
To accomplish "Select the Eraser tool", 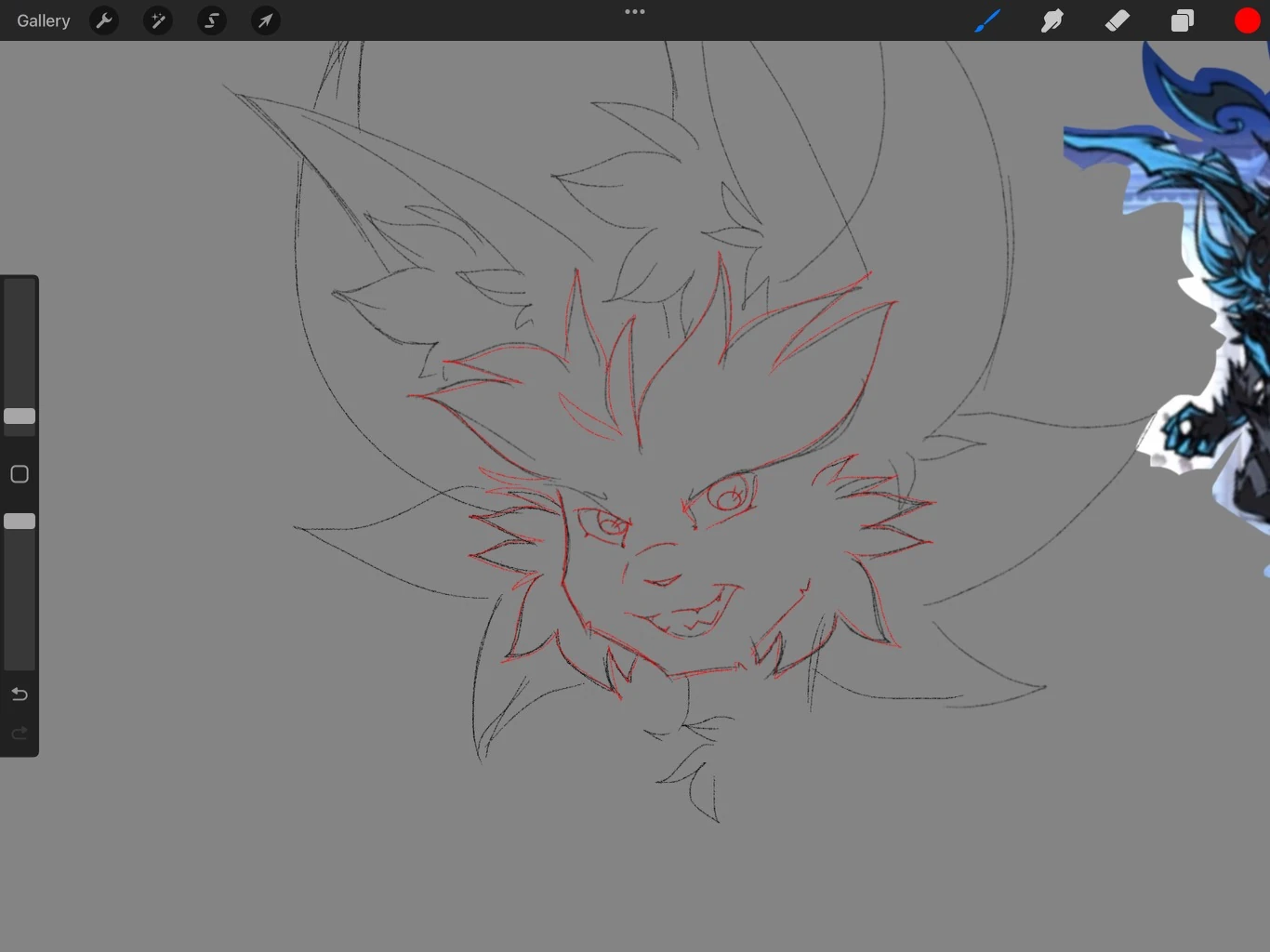I will [x=1118, y=20].
